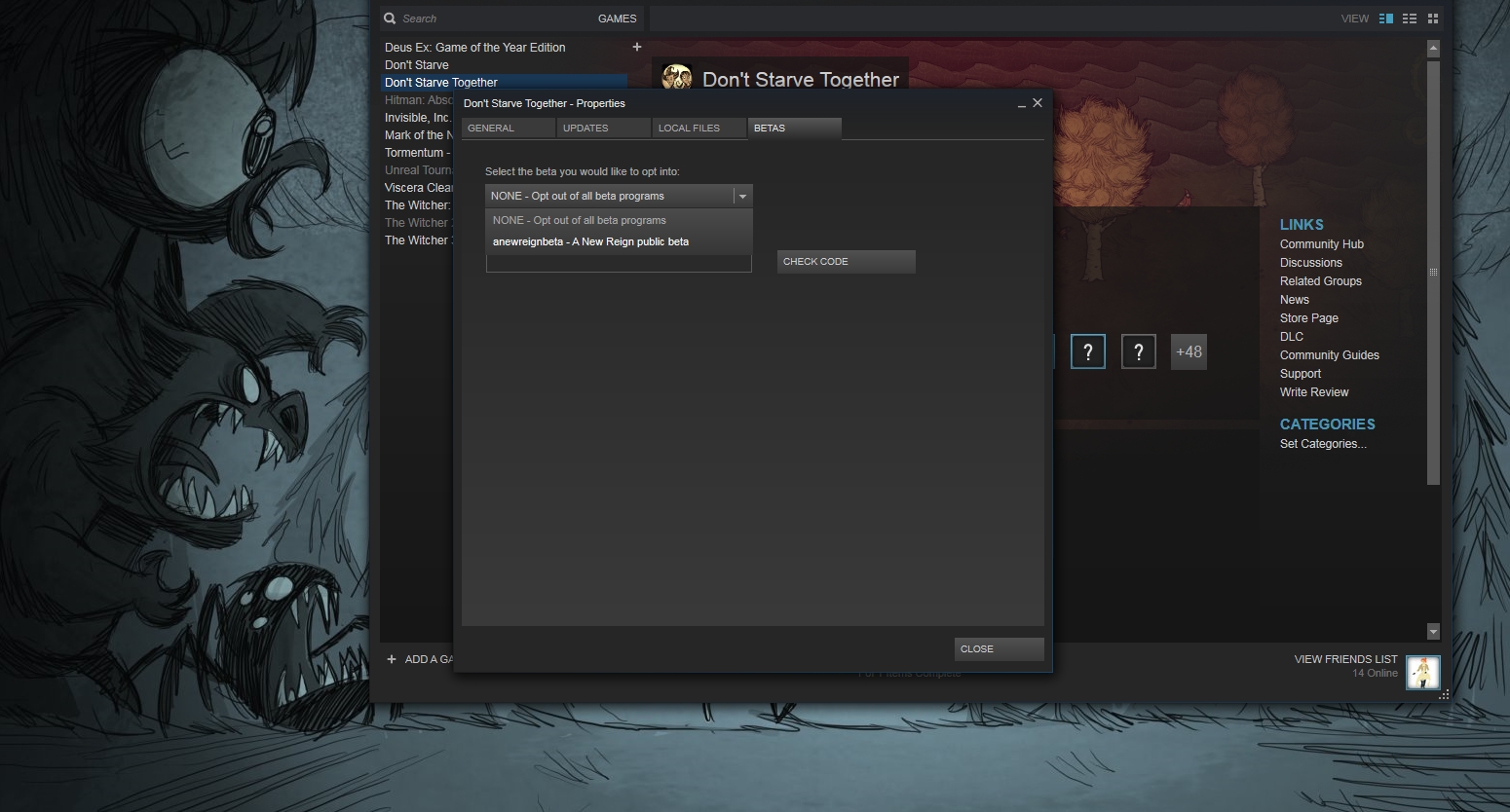The width and height of the screenshot is (1510, 812).
Task: Click the Don't Starve Together game icon
Action: tap(677, 79)
